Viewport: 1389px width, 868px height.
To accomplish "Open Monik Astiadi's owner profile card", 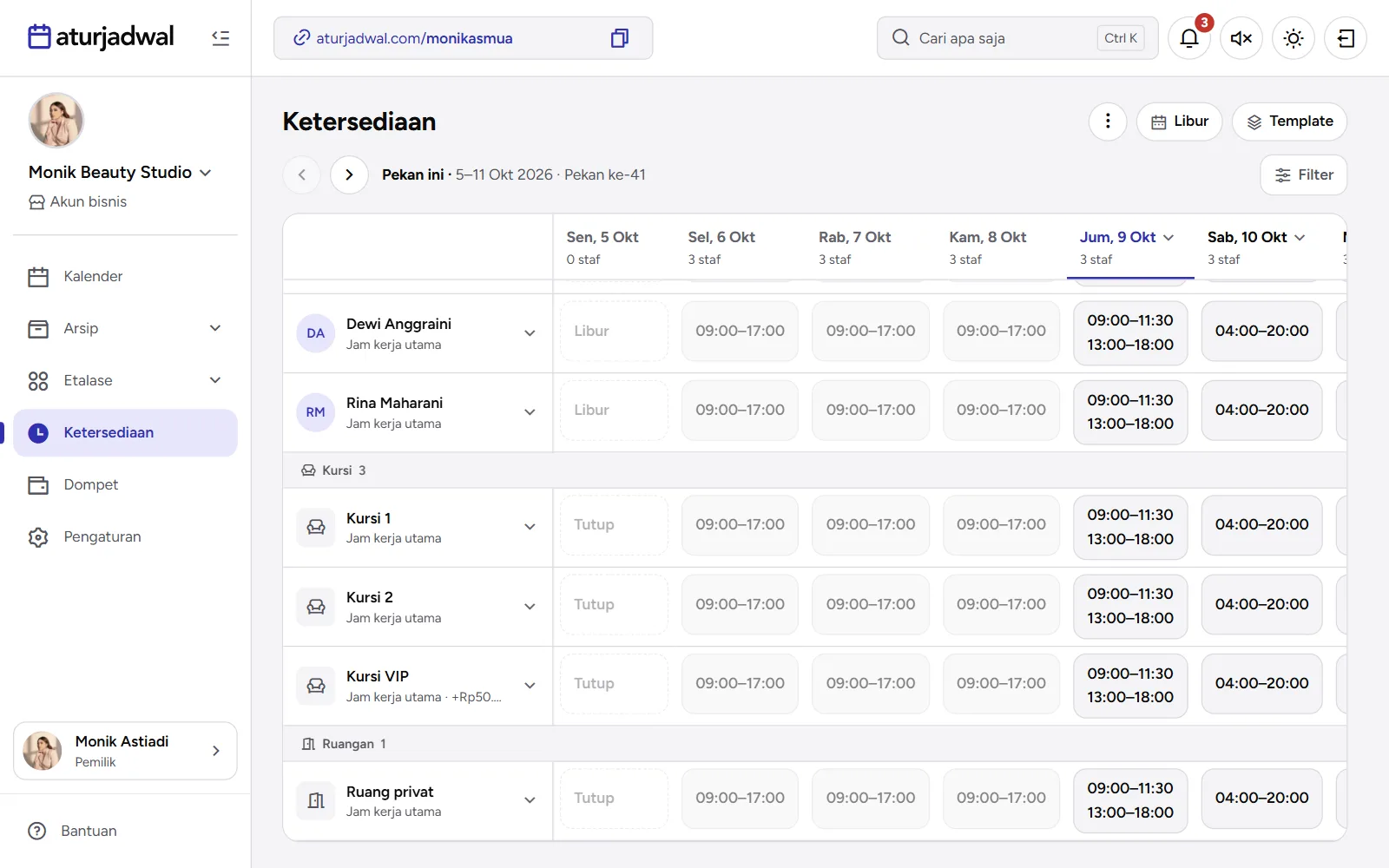I will click(125, 751).
